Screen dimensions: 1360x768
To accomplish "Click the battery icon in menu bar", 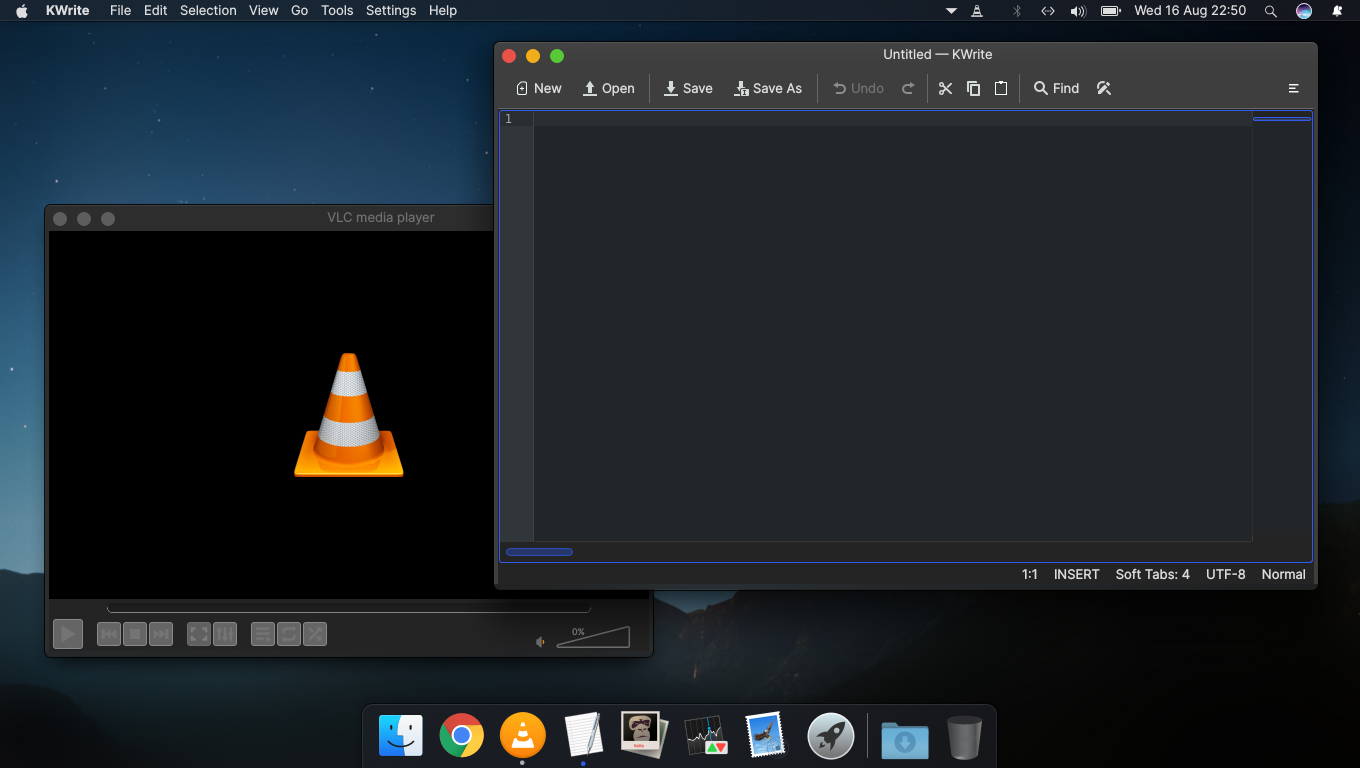I will tap(1110, 11).
